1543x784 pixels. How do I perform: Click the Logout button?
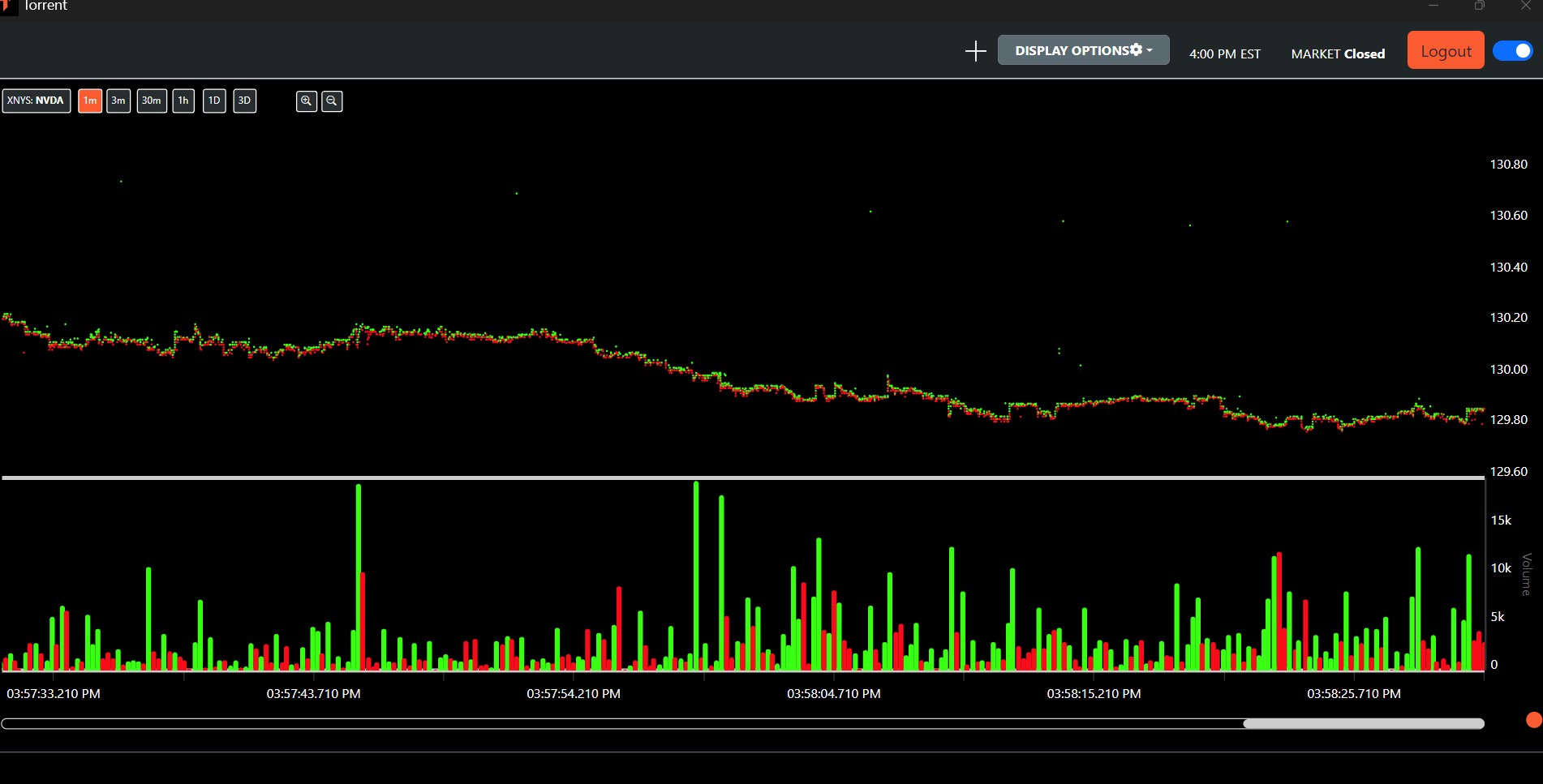(x=1445, y=50)
